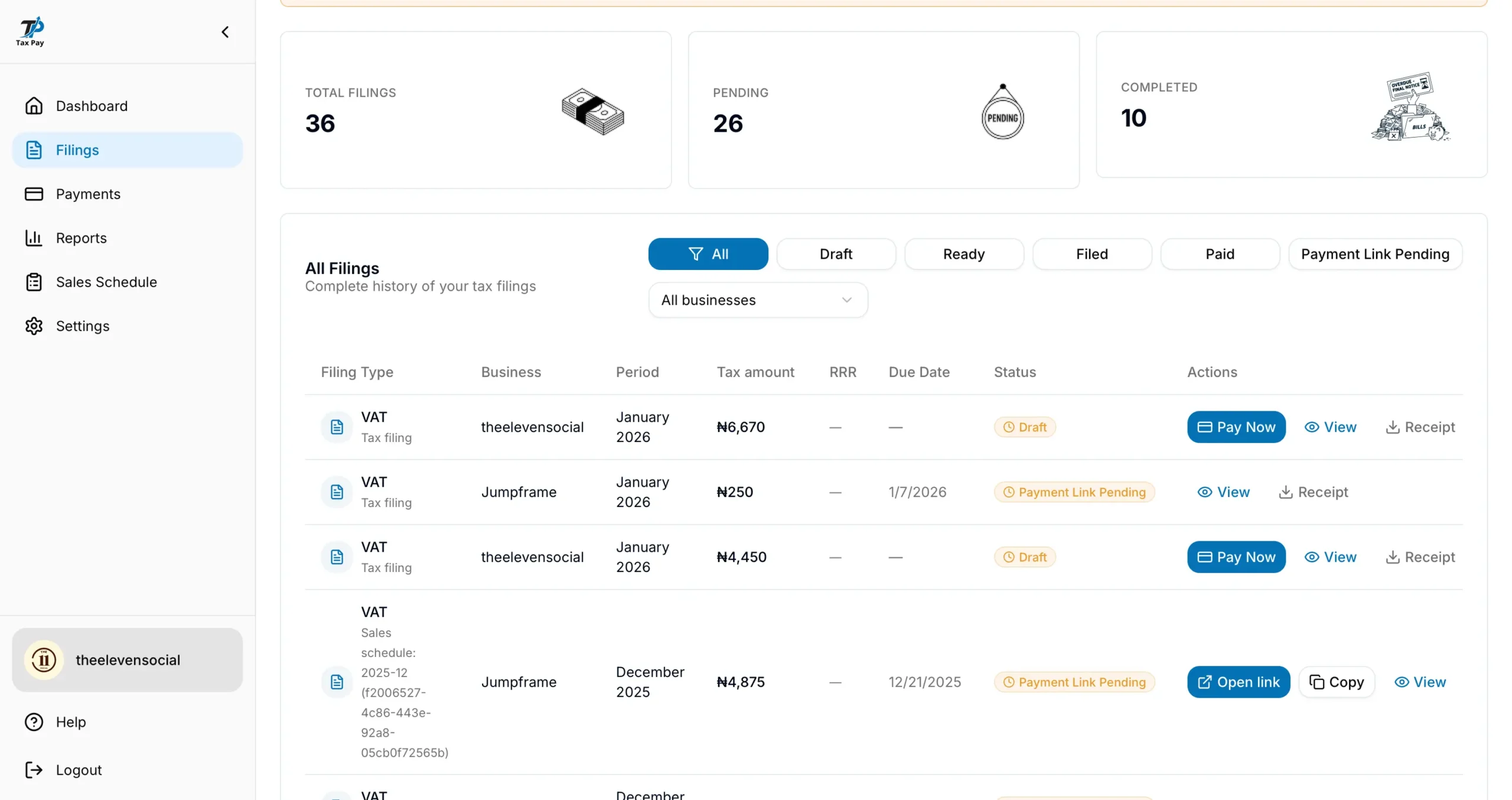Copy the payment link for ₦4,875 filing
The width and height of the screenshot is (1512, 800).
(x=1336, y=682)
